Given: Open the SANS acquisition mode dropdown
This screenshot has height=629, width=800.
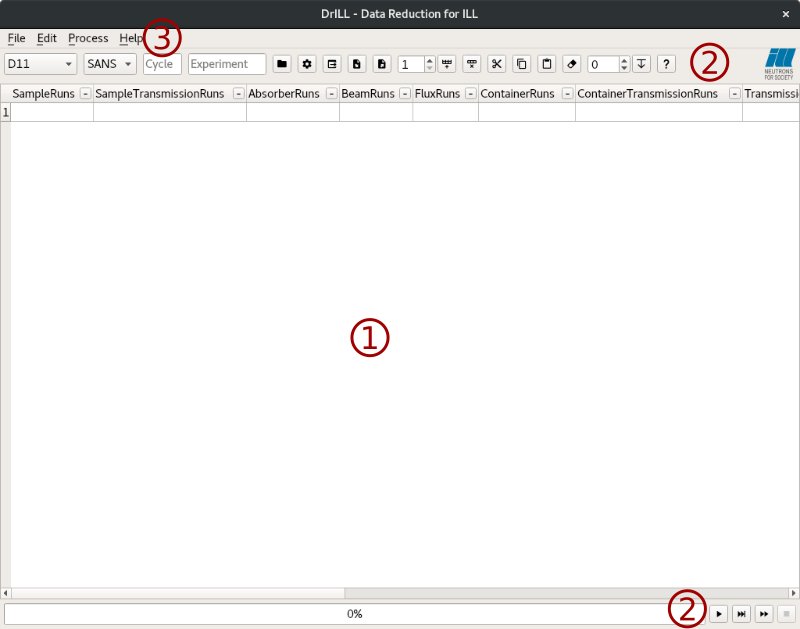Looking at the screenshot, I should [110, 64].
